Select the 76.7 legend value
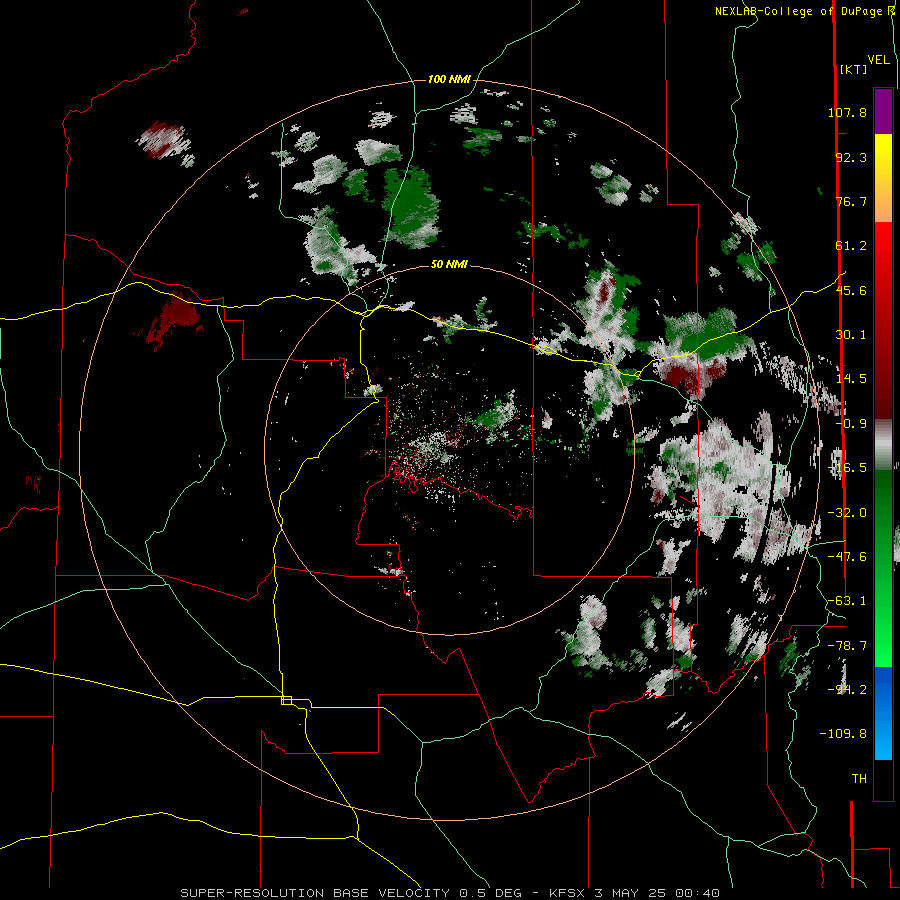900x900 pixels. point(851,201)
